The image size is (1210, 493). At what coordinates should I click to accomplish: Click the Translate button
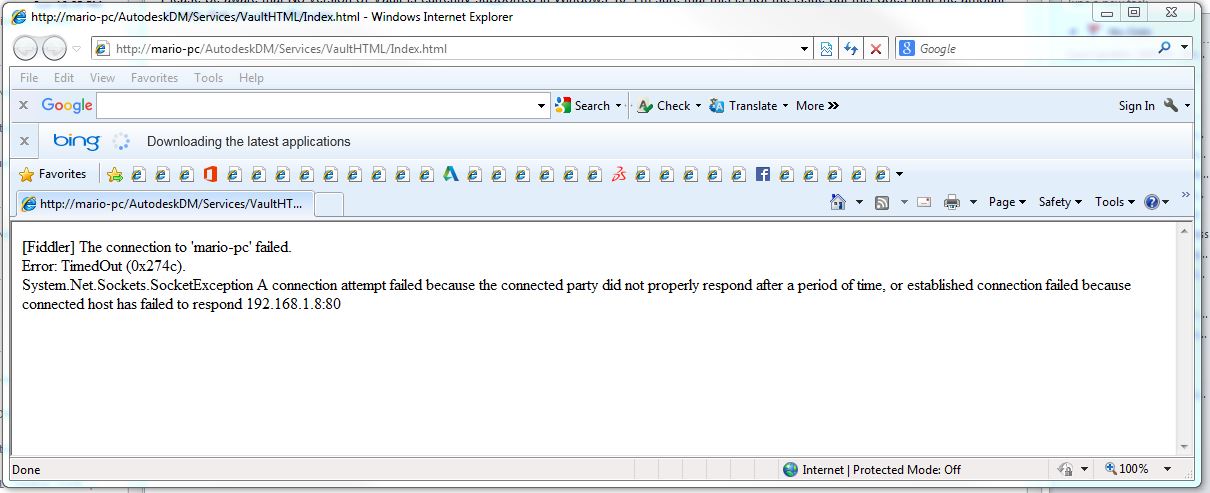click(x=743, y=105)
